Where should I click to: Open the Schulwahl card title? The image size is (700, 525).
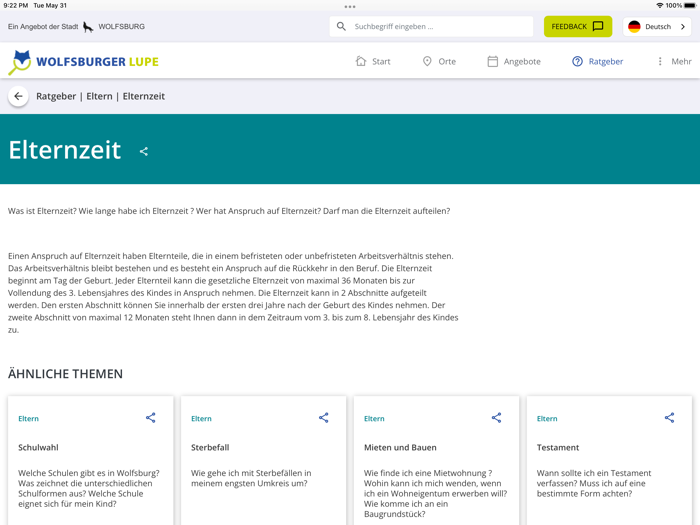point(38,447)
